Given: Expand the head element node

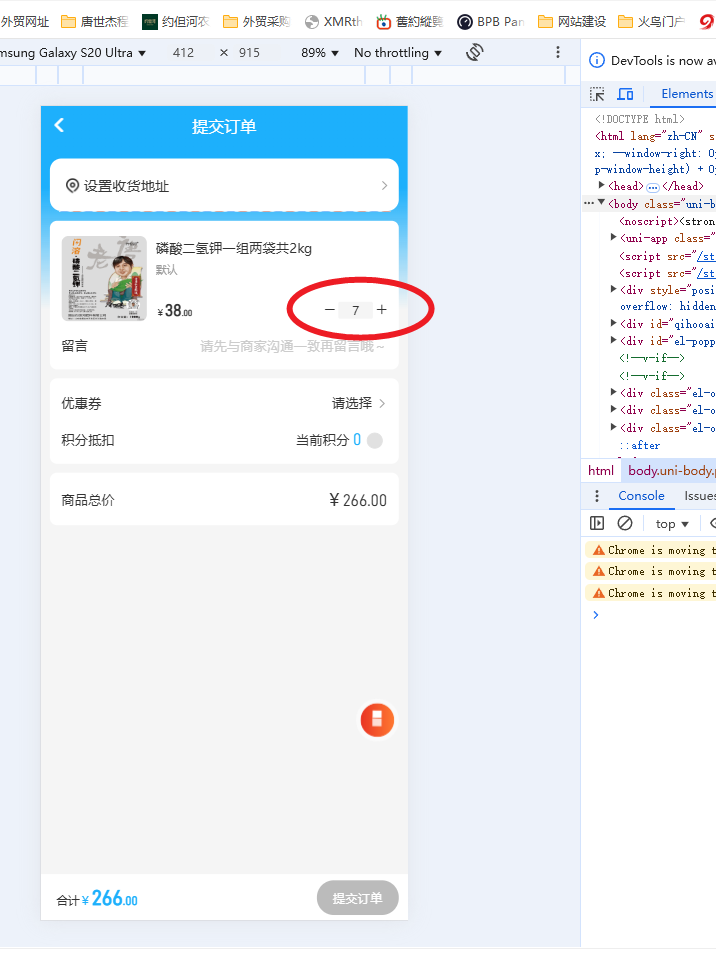Looking at the screenshot, I should pos(602,186).
